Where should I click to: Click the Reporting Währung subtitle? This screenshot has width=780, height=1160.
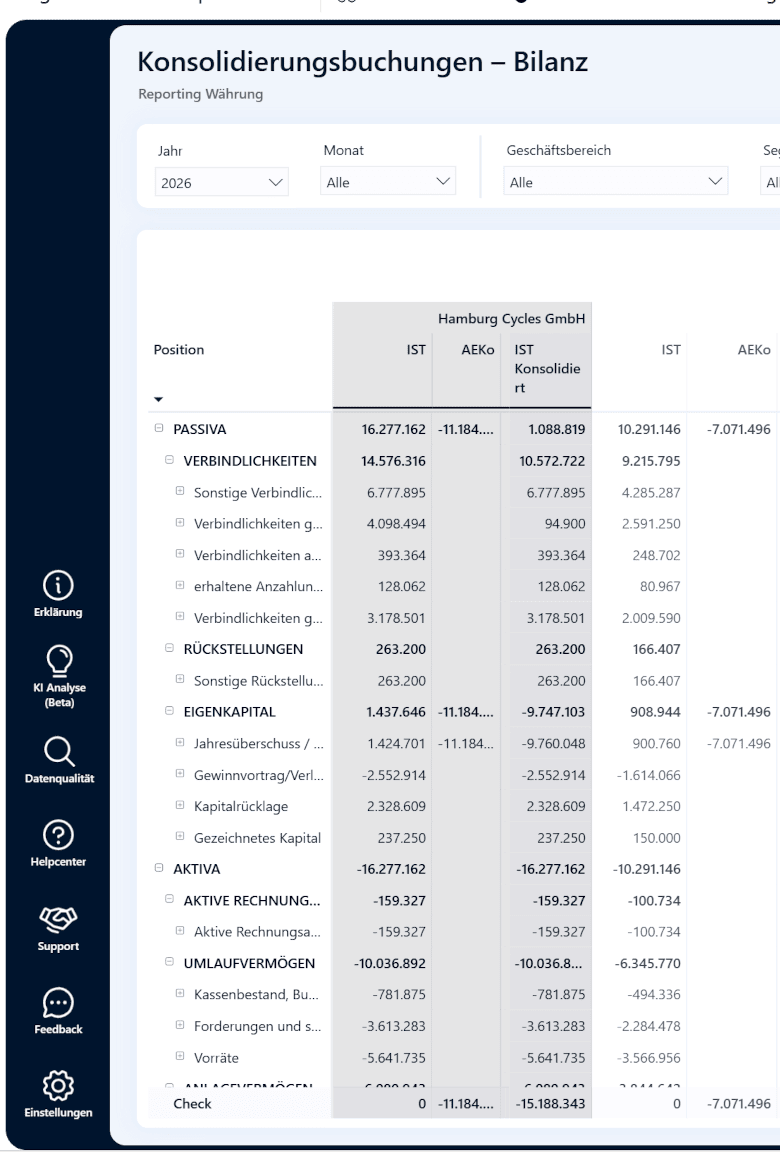(x=201, y=94)
